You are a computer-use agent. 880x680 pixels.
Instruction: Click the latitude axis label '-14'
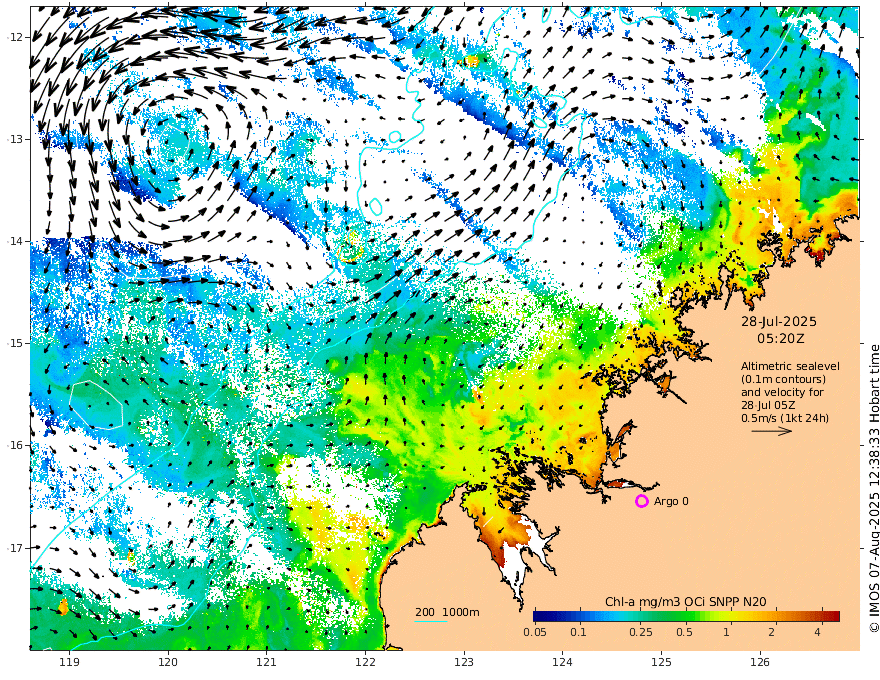click(16, 241)
